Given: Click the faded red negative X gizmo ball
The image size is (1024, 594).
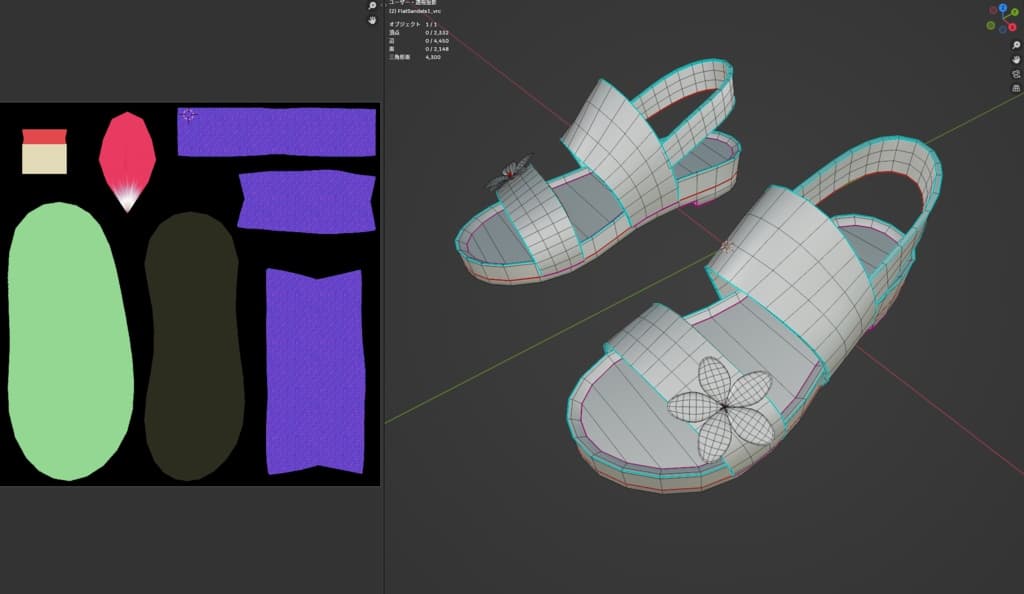Looking at the screenshot, I should click(x=992, y=11).
